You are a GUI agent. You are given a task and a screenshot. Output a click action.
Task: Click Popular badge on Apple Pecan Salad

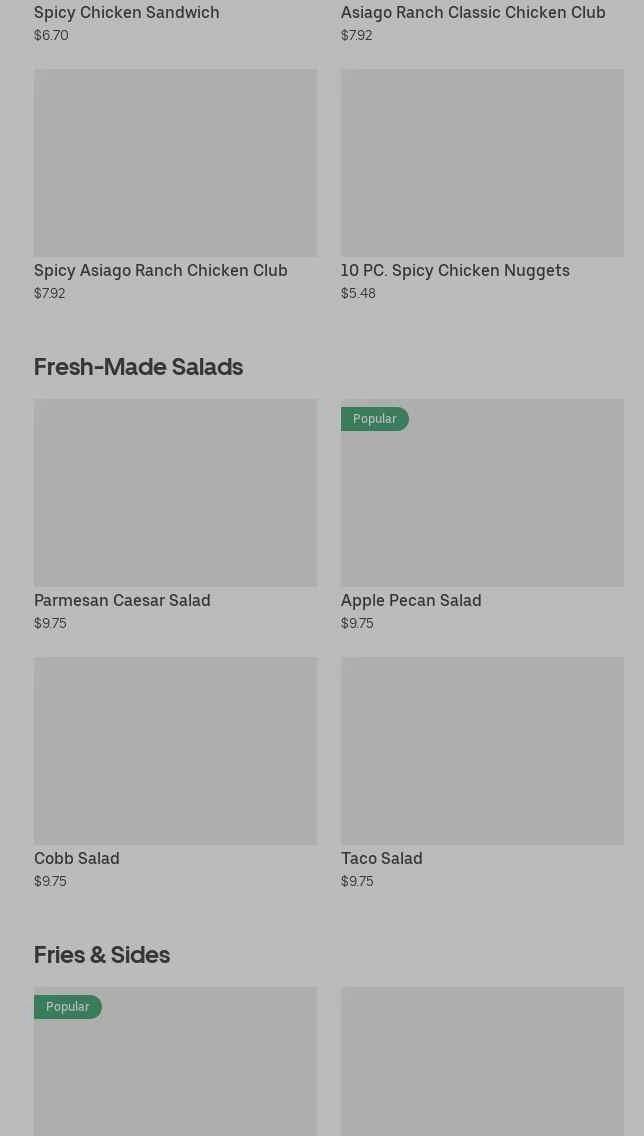(375, 419)
